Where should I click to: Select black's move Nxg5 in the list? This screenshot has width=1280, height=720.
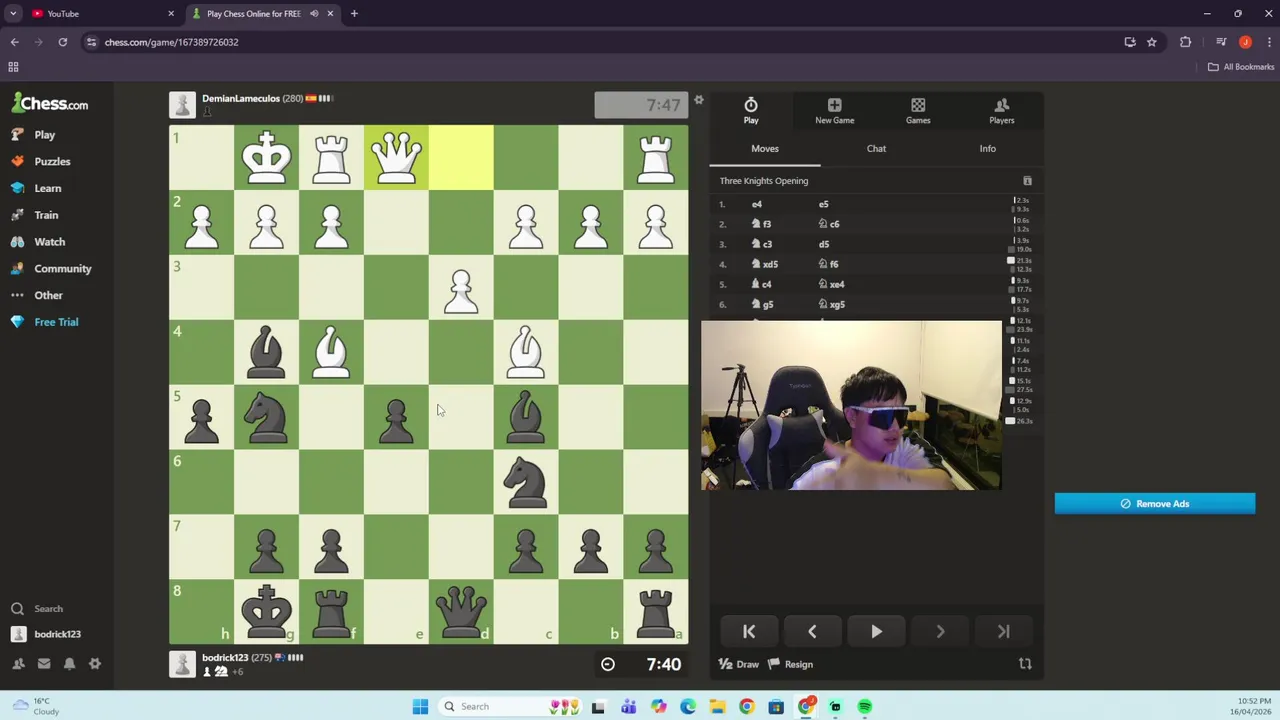(831, 304)
